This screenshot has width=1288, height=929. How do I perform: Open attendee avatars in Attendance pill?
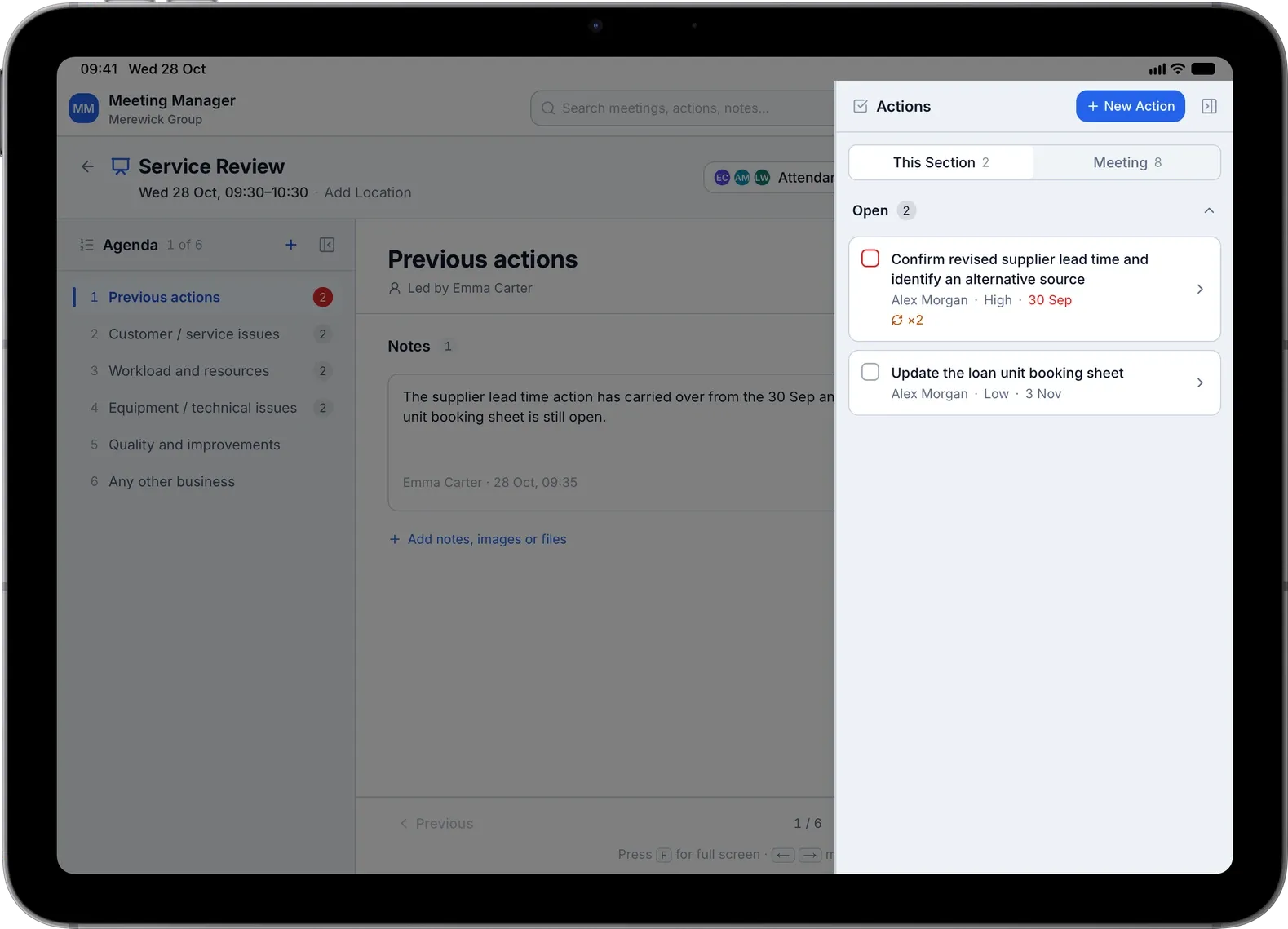point(741,178)
